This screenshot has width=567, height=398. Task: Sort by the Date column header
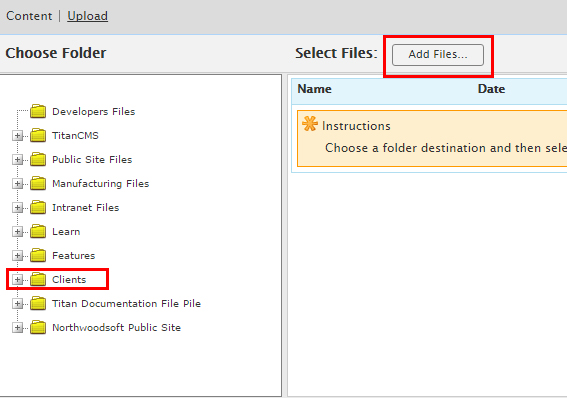[491, 89]
